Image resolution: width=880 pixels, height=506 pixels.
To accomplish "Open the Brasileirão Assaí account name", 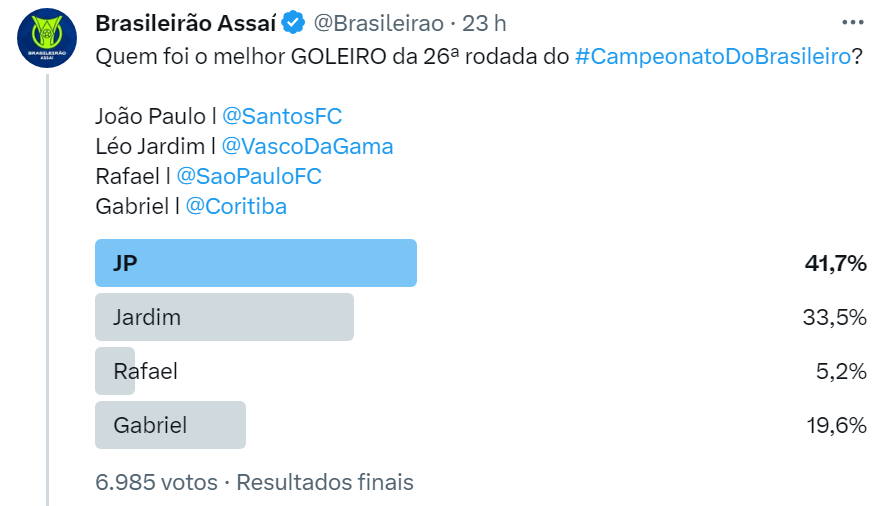I will [186, 22].
